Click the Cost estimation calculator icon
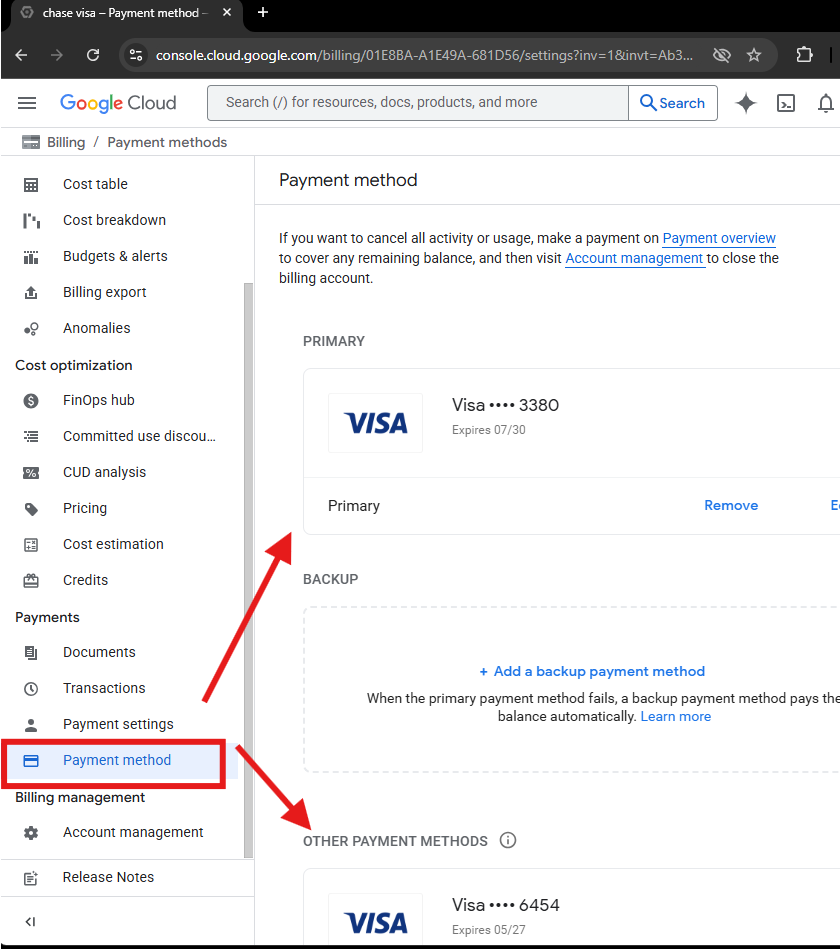840x949 pixels. (31, 545)
